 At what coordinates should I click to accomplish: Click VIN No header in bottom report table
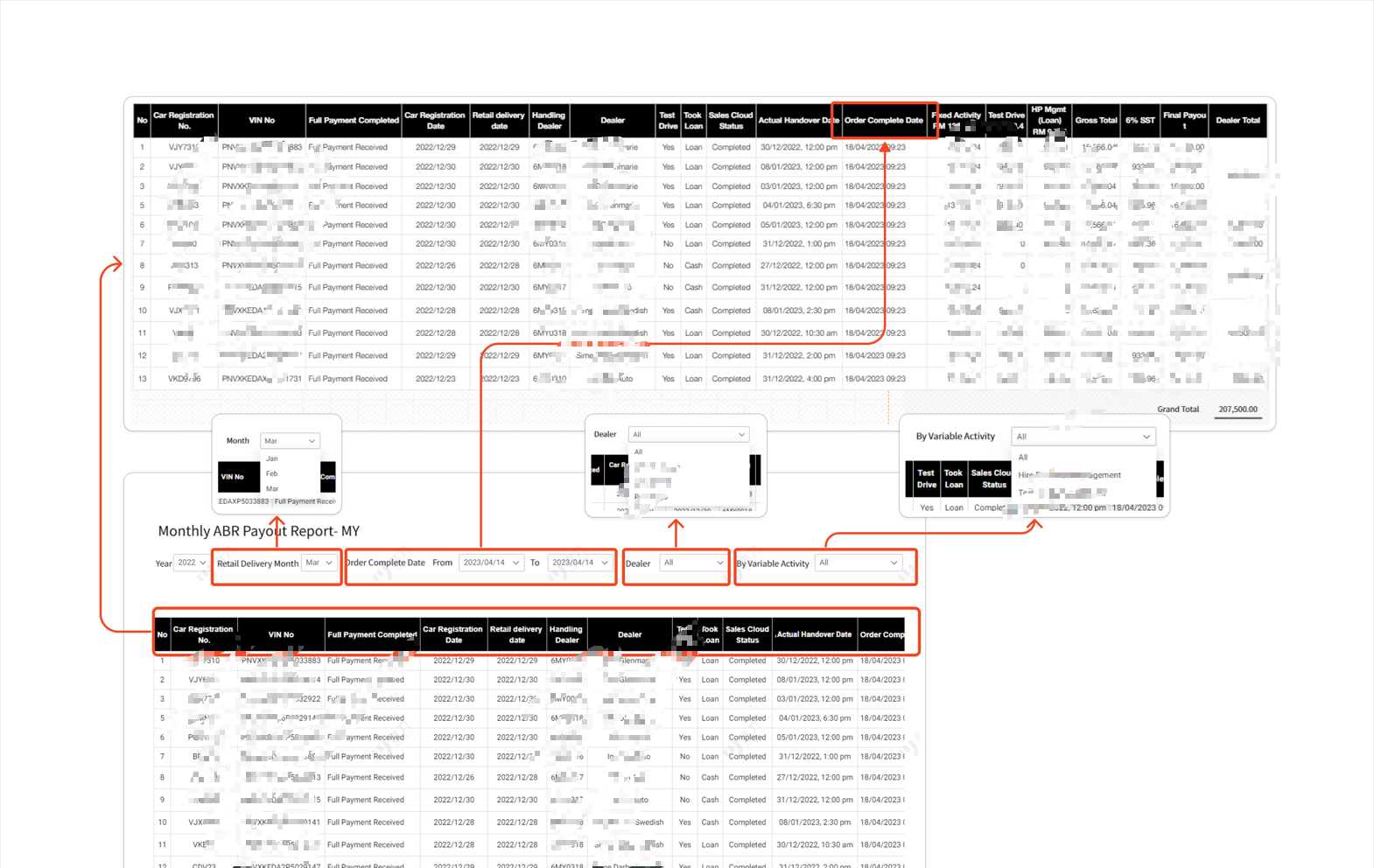(x=281, y=634)
